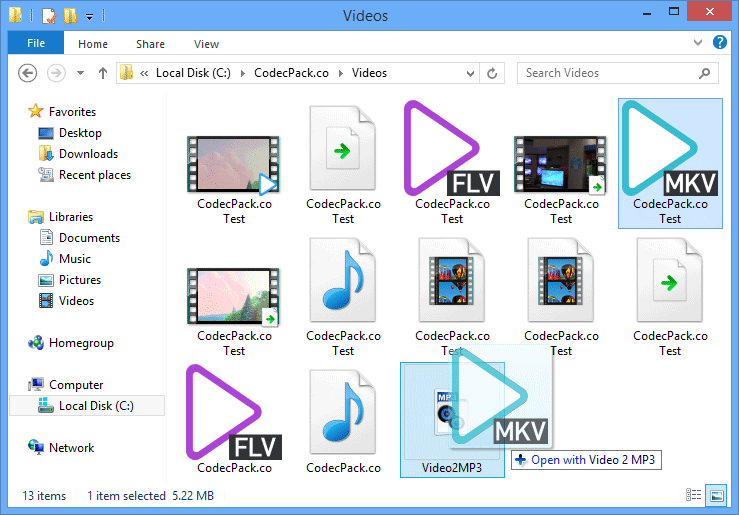Switch to large icons view in status bar
This screenshot has width=739, height=515.
[x=716, y=496]
